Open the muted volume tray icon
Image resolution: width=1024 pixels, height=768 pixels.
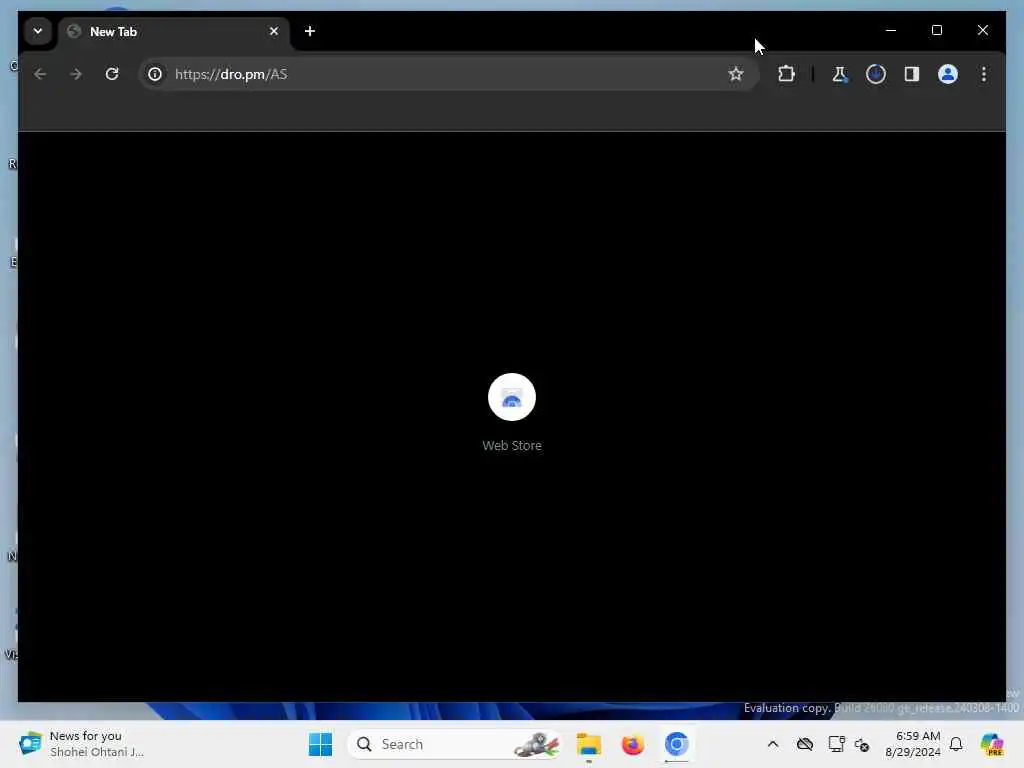click(862, 744)
